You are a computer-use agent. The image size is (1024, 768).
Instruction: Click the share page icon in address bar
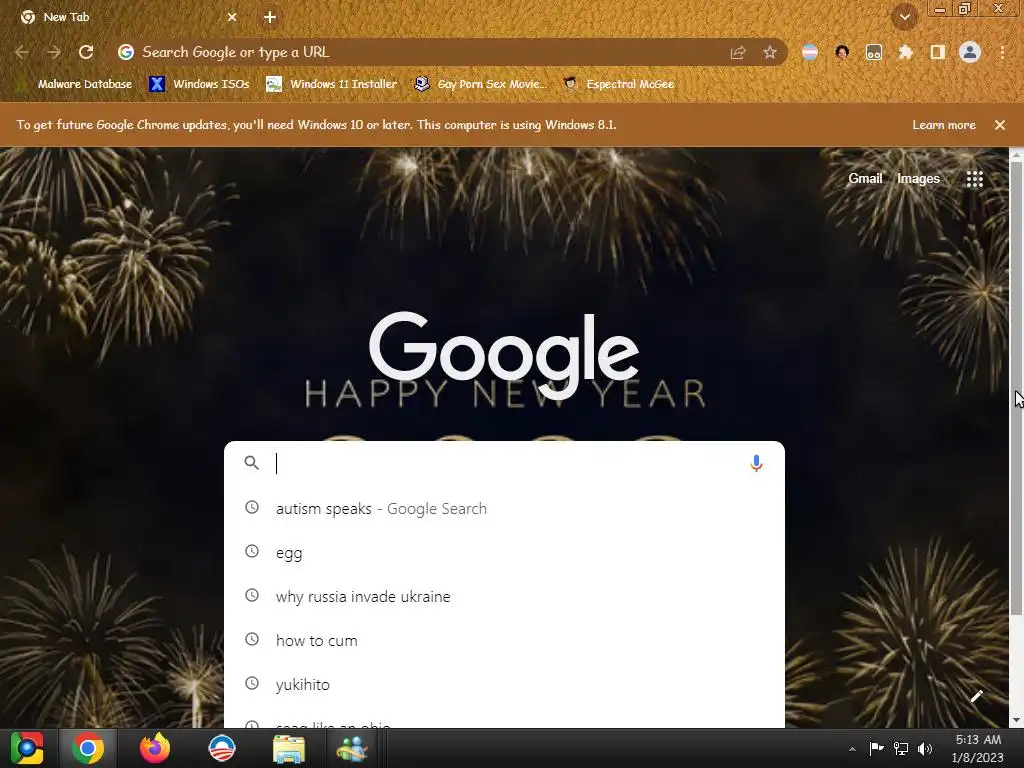pyautogui.click(x=738, y=52)
